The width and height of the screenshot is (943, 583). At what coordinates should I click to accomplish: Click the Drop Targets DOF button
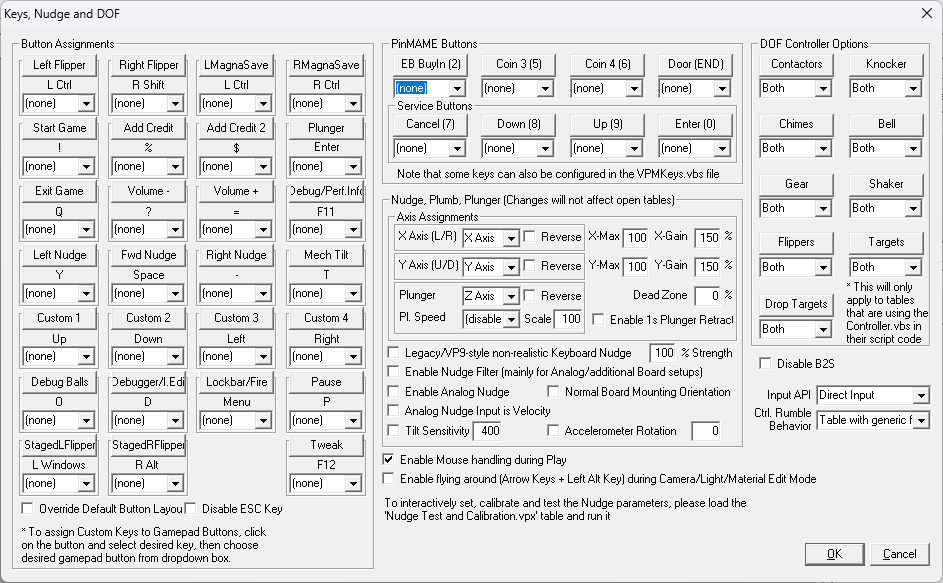click(796, 304)
